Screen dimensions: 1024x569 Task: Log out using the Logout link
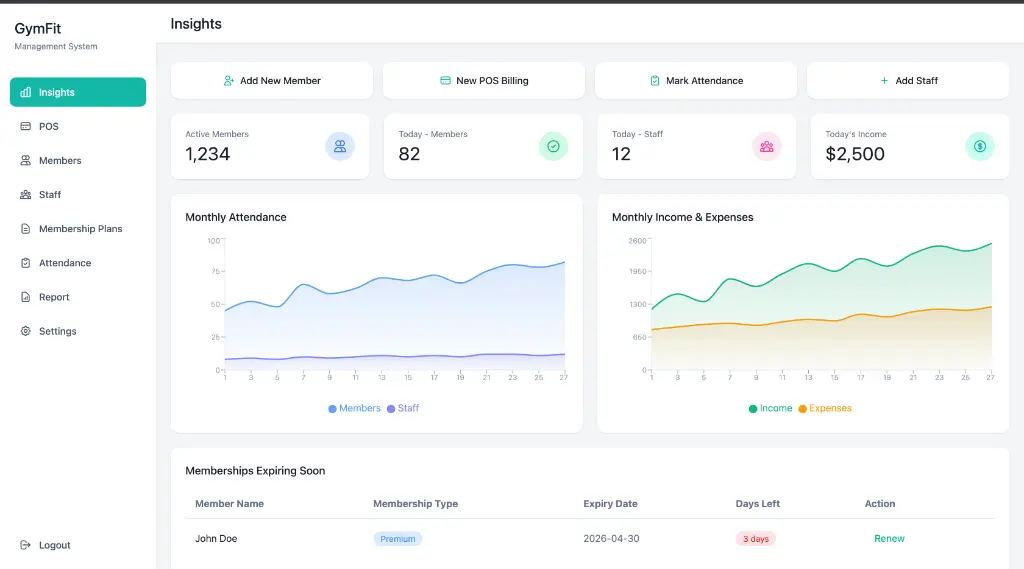click(78, 545)
